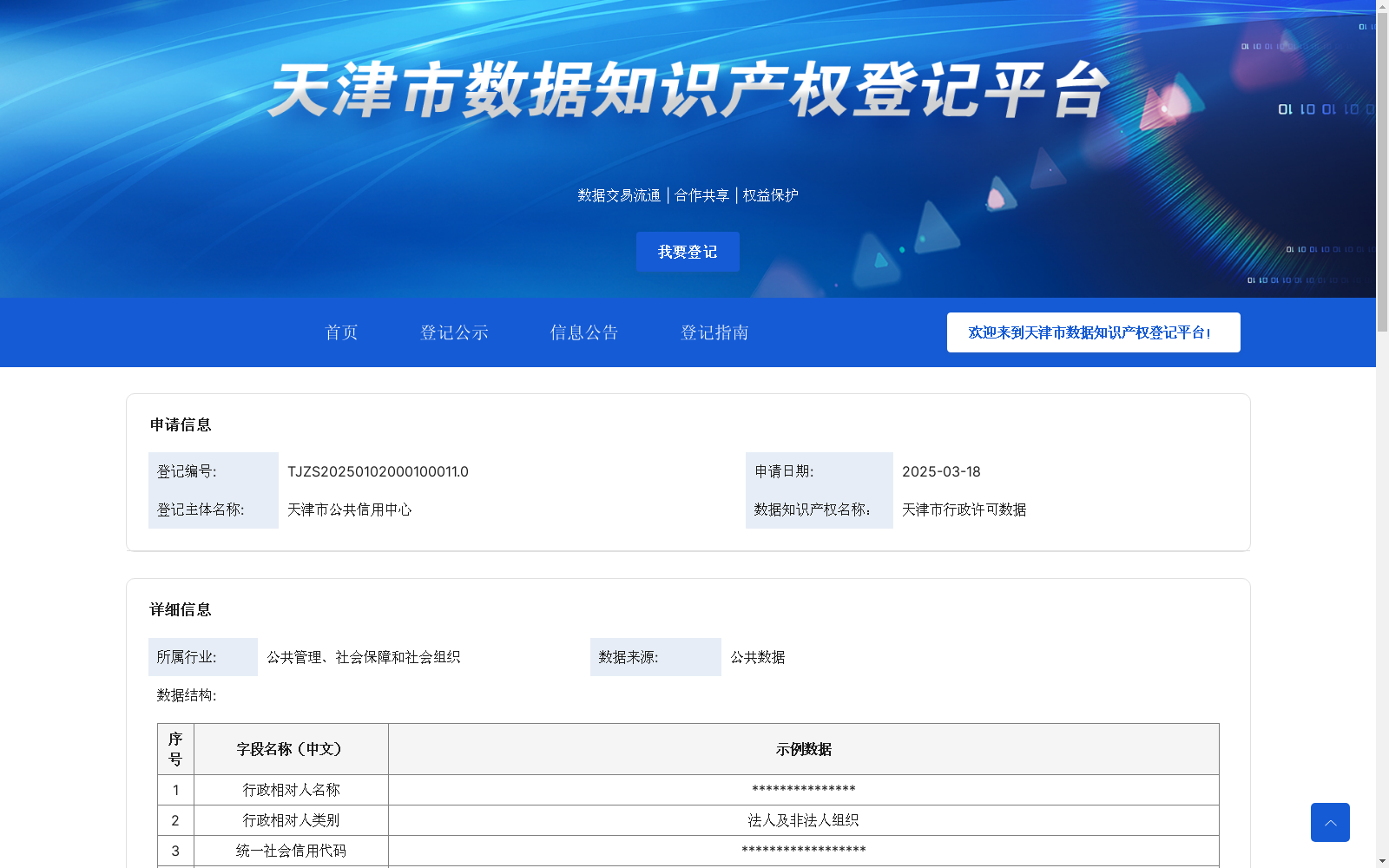Click the 数据来源 label
Screen dimensions: 1389x868
[629, 657]
